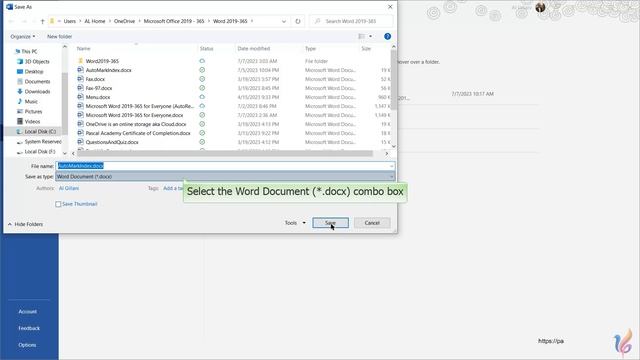The width and height of the screenshot is (640, 360).
Task: Click the Search Word 2019-365 field
Action: point(351,21)
